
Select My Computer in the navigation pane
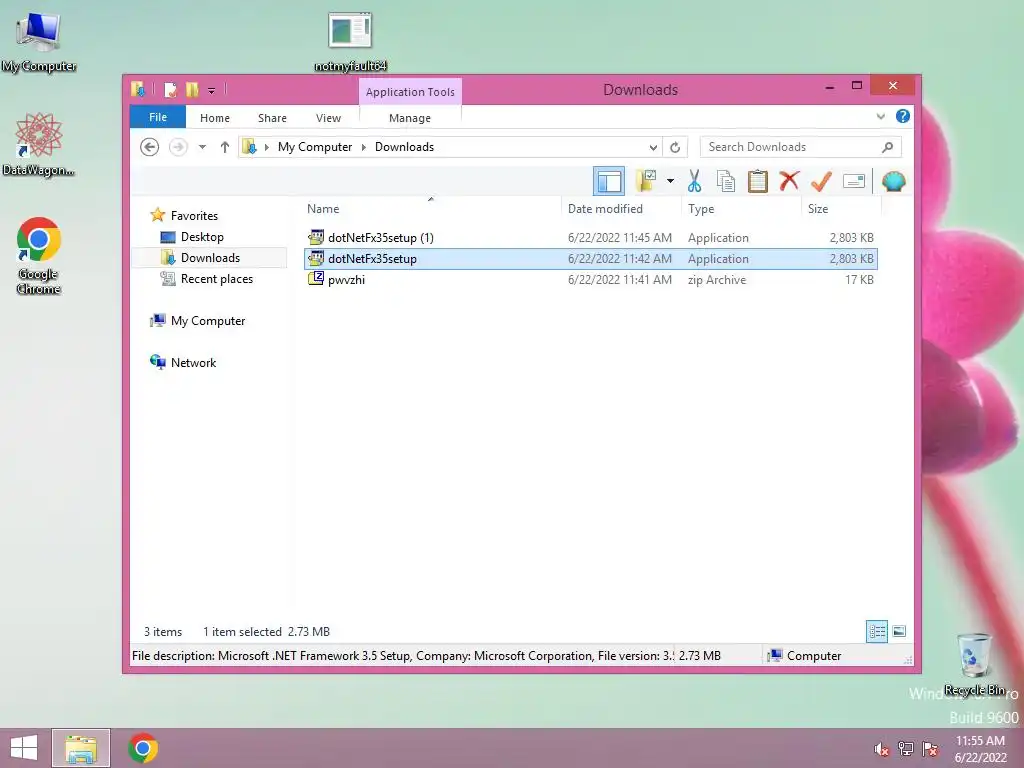click(x=208, y=321)
